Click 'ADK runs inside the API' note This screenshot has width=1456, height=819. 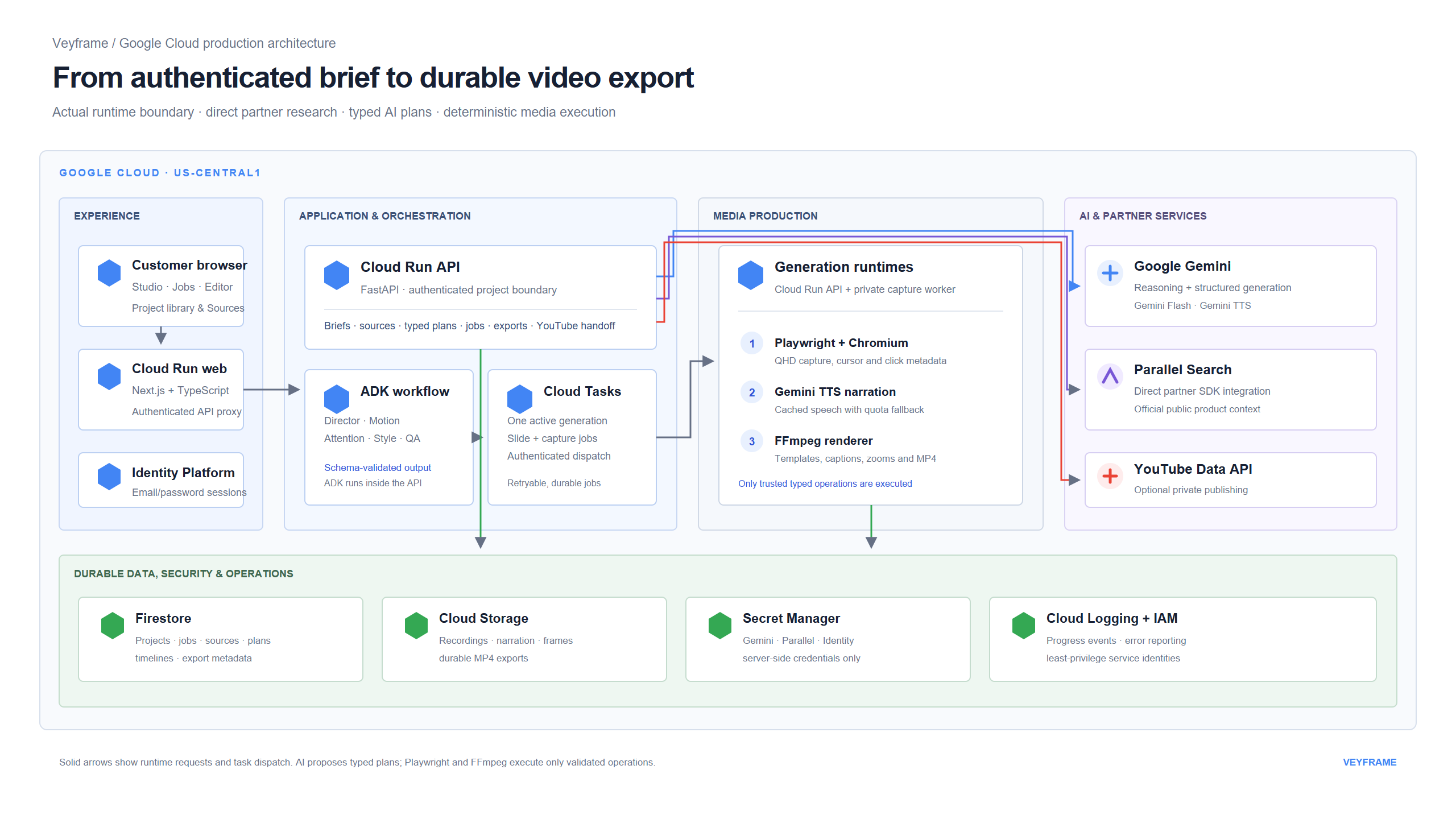(373, 483)
